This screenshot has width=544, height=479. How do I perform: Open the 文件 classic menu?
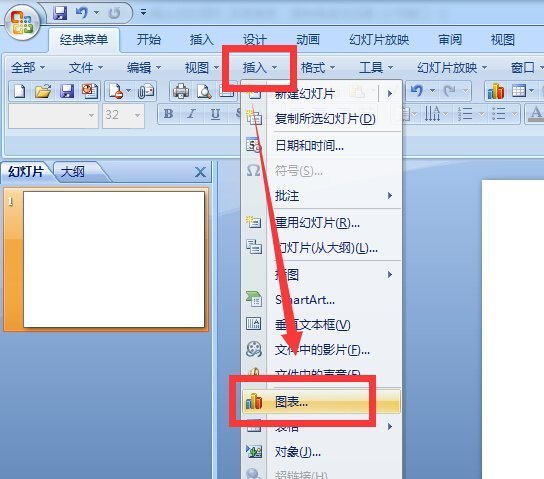pos(86,67)
